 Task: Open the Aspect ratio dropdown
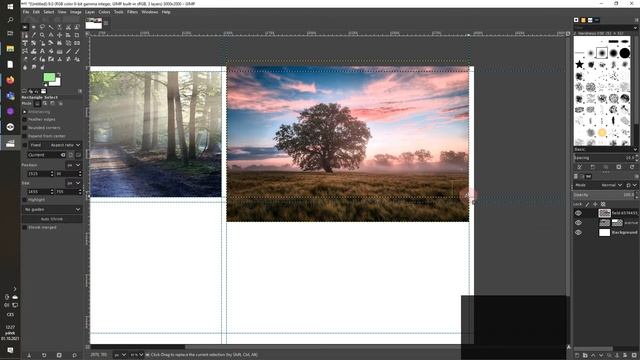(55, 145)
